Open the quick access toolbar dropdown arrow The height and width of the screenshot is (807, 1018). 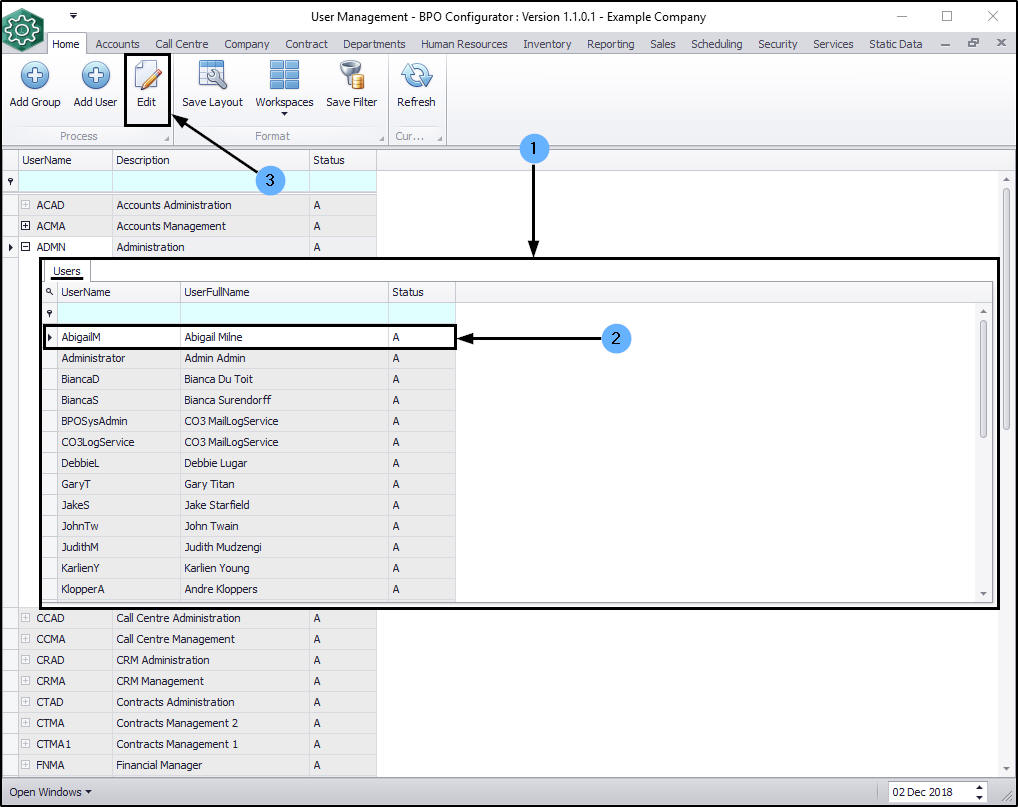73,16
